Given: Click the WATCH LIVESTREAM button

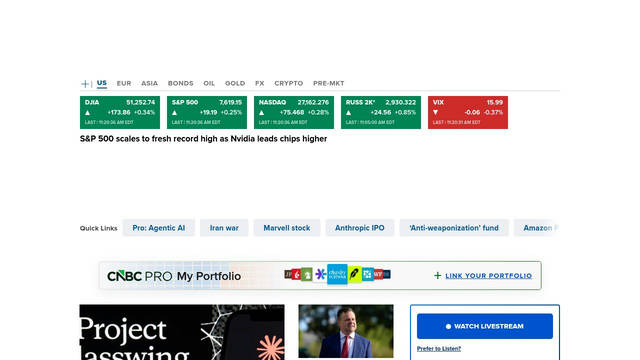Looking at the screenshot, I should click(x=485, y=326).
